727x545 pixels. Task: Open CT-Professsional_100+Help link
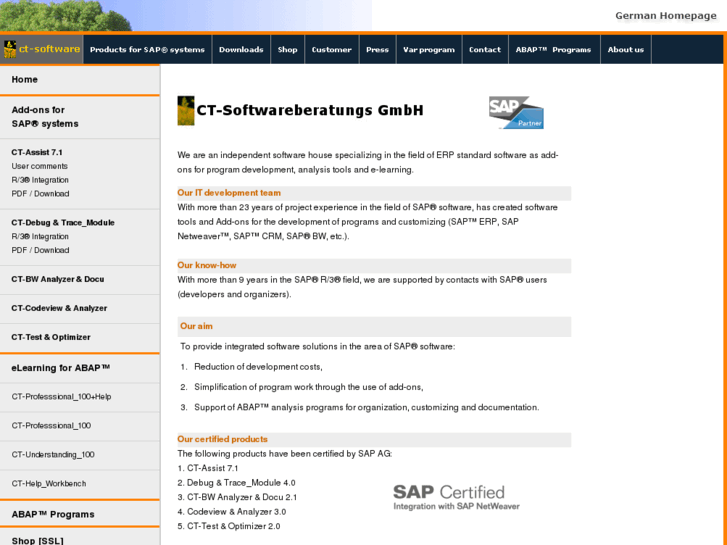click(61, 397)
